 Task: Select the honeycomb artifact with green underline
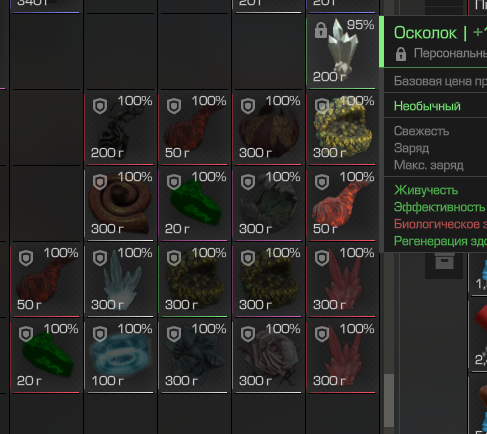coord(194,279)
